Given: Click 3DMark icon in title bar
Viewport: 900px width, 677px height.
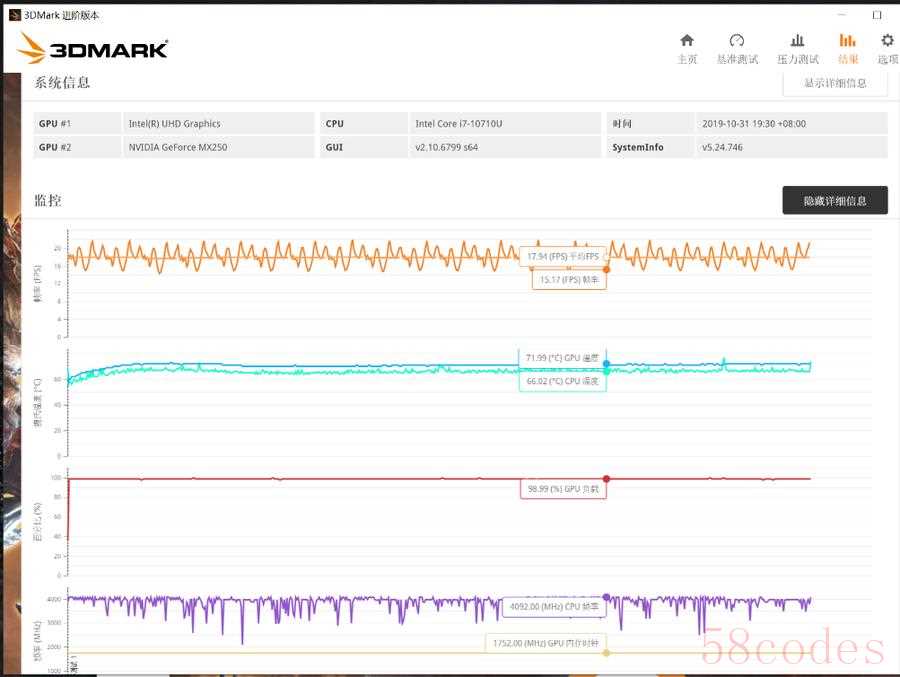Looking at the screenshot, I should [13, 15].
